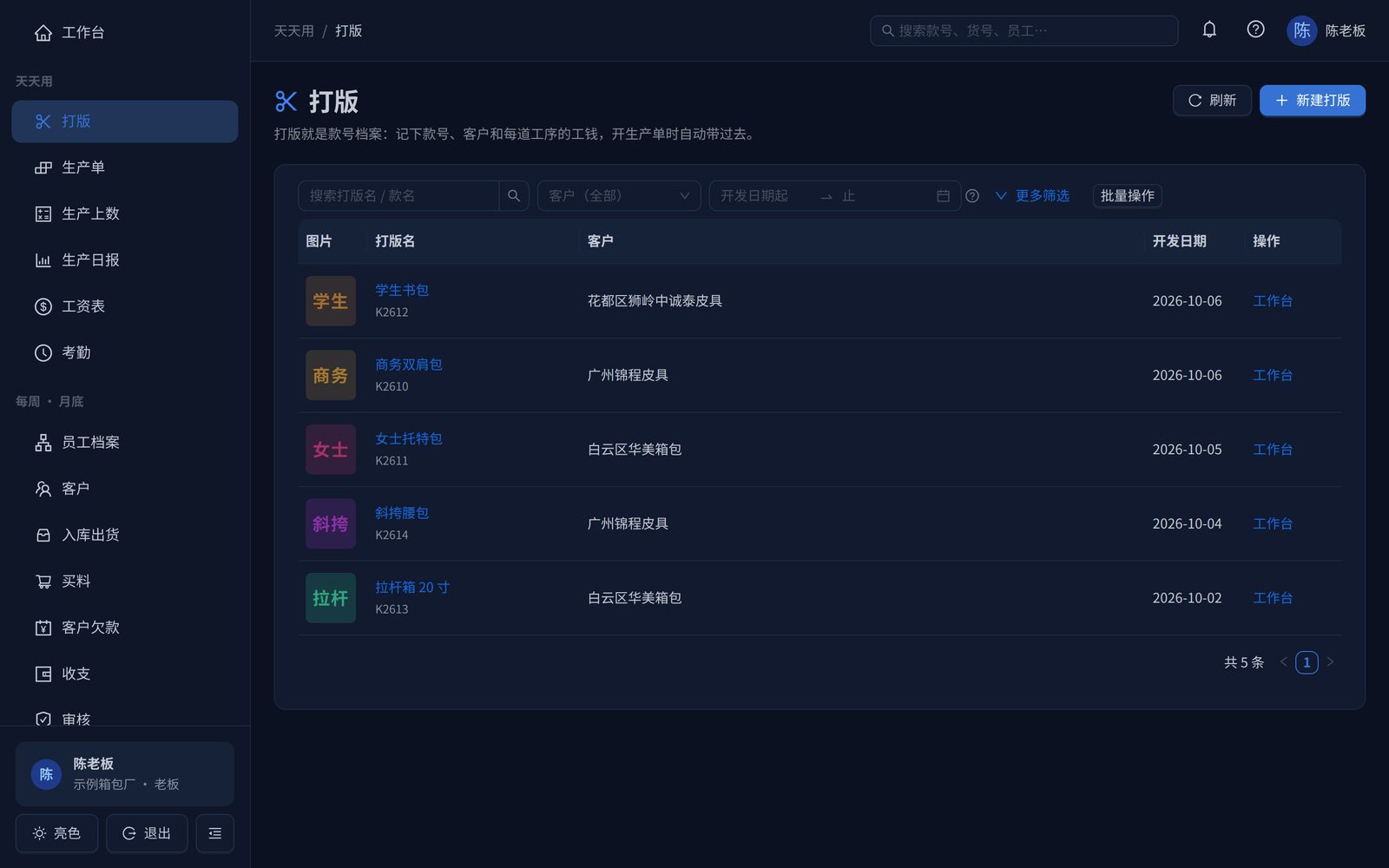Select 工资表 in the sidebar
The height and width of the screenshot is (868, 1389).
click(124, 306)
